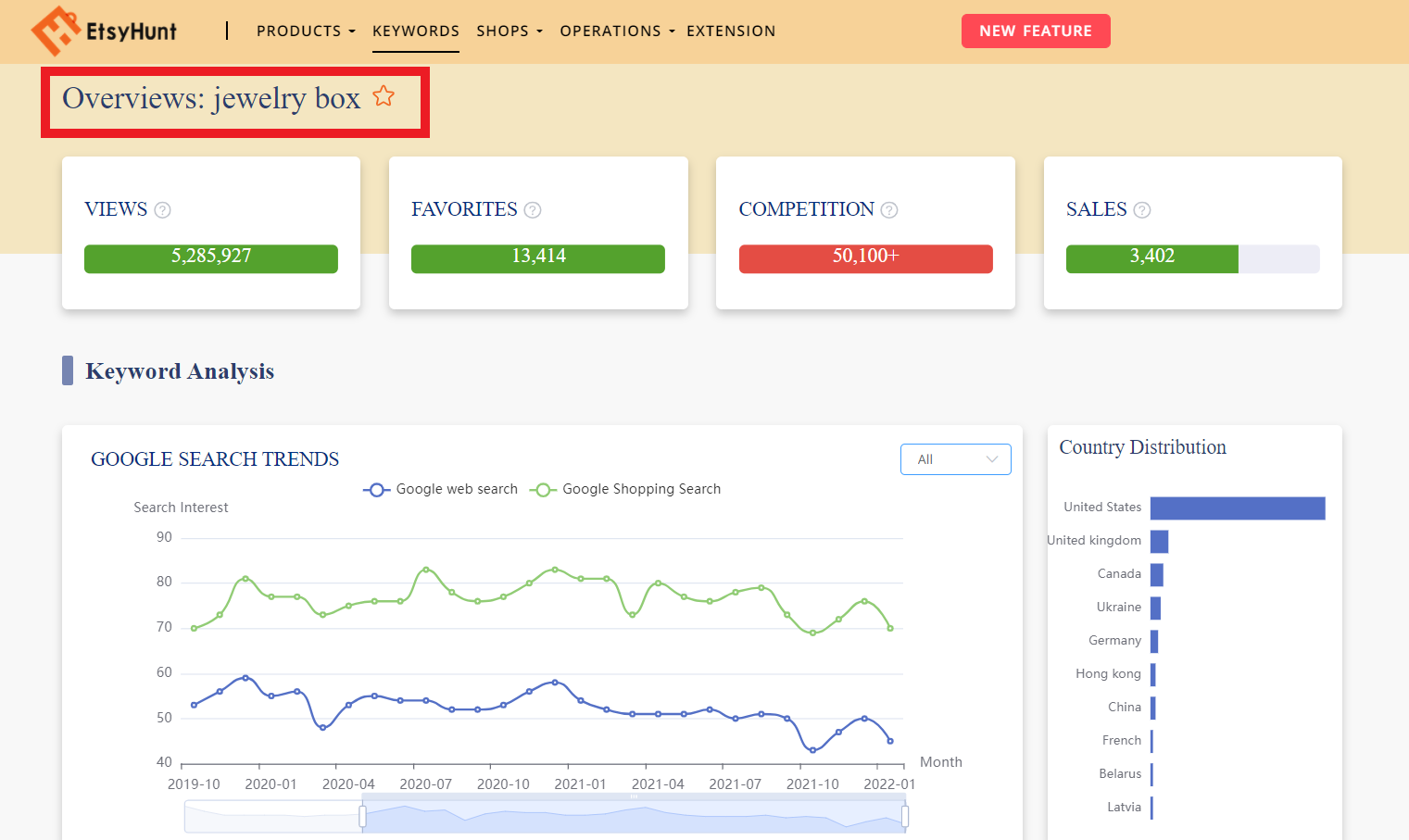Click the left handle of chart range slider

tap(362, 816)
